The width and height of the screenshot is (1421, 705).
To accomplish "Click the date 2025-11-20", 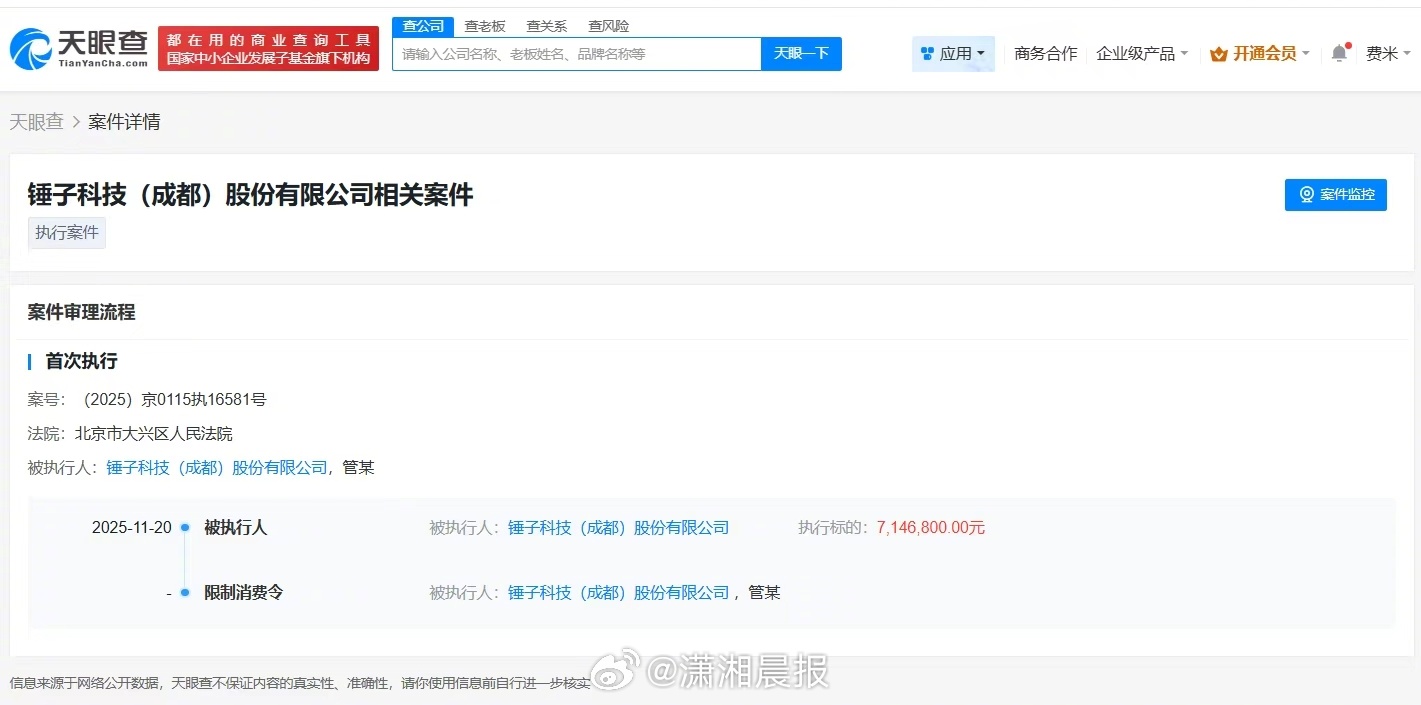I will [132, 527].
